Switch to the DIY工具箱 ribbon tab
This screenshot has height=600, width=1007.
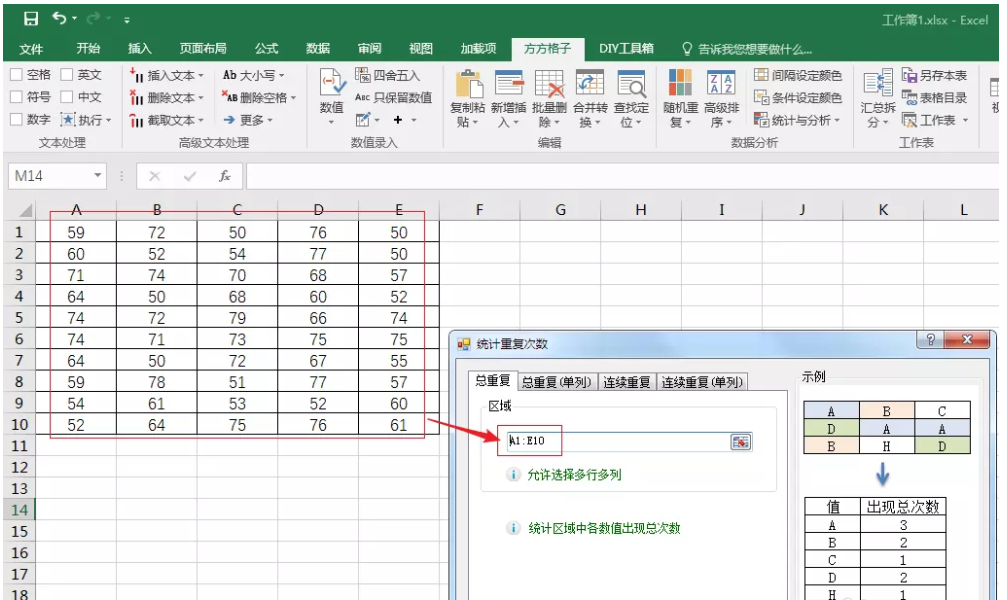click(x=626, y=48)
